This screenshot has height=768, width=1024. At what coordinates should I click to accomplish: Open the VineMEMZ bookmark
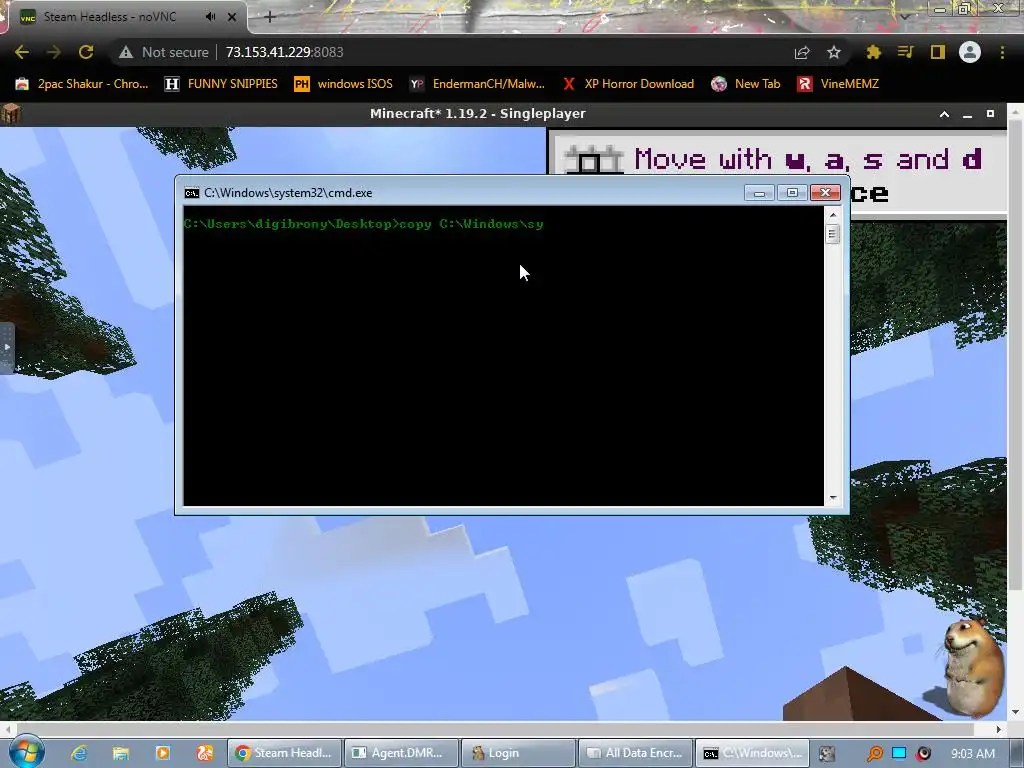tap(839, 84)
